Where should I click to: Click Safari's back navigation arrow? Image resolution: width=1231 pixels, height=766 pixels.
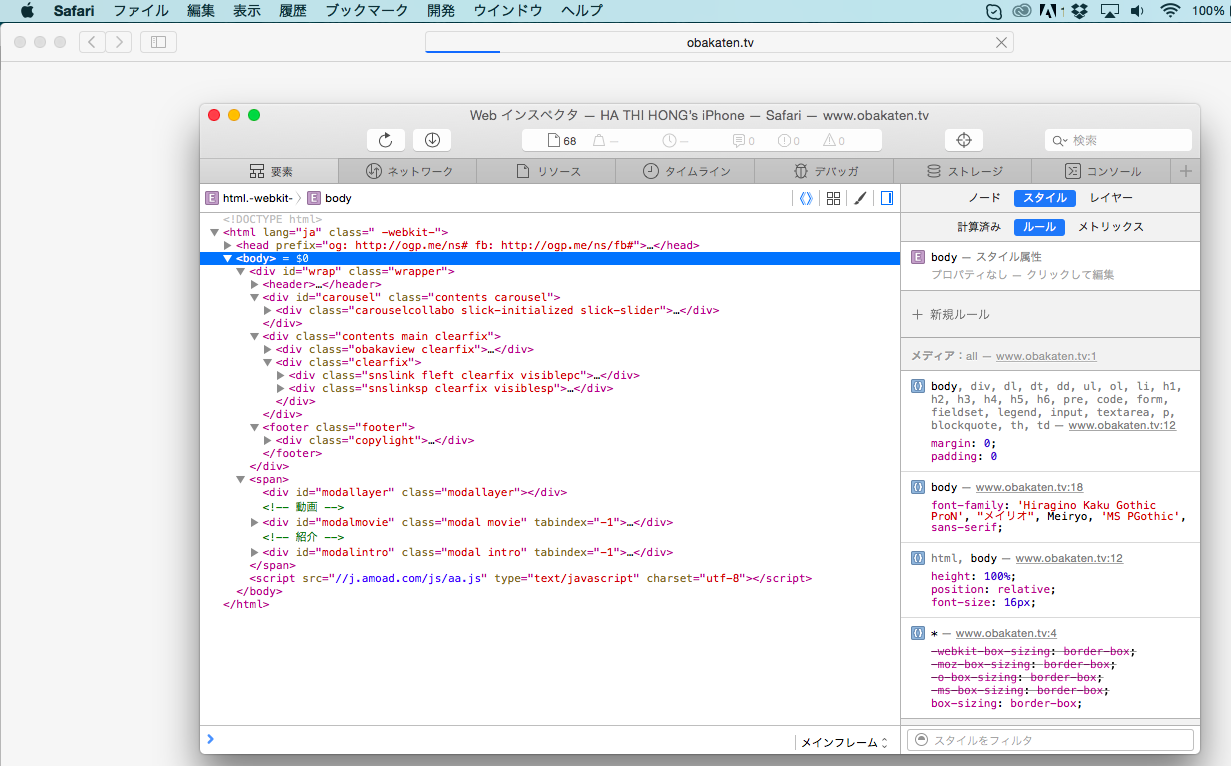click(x=92, y=42)
